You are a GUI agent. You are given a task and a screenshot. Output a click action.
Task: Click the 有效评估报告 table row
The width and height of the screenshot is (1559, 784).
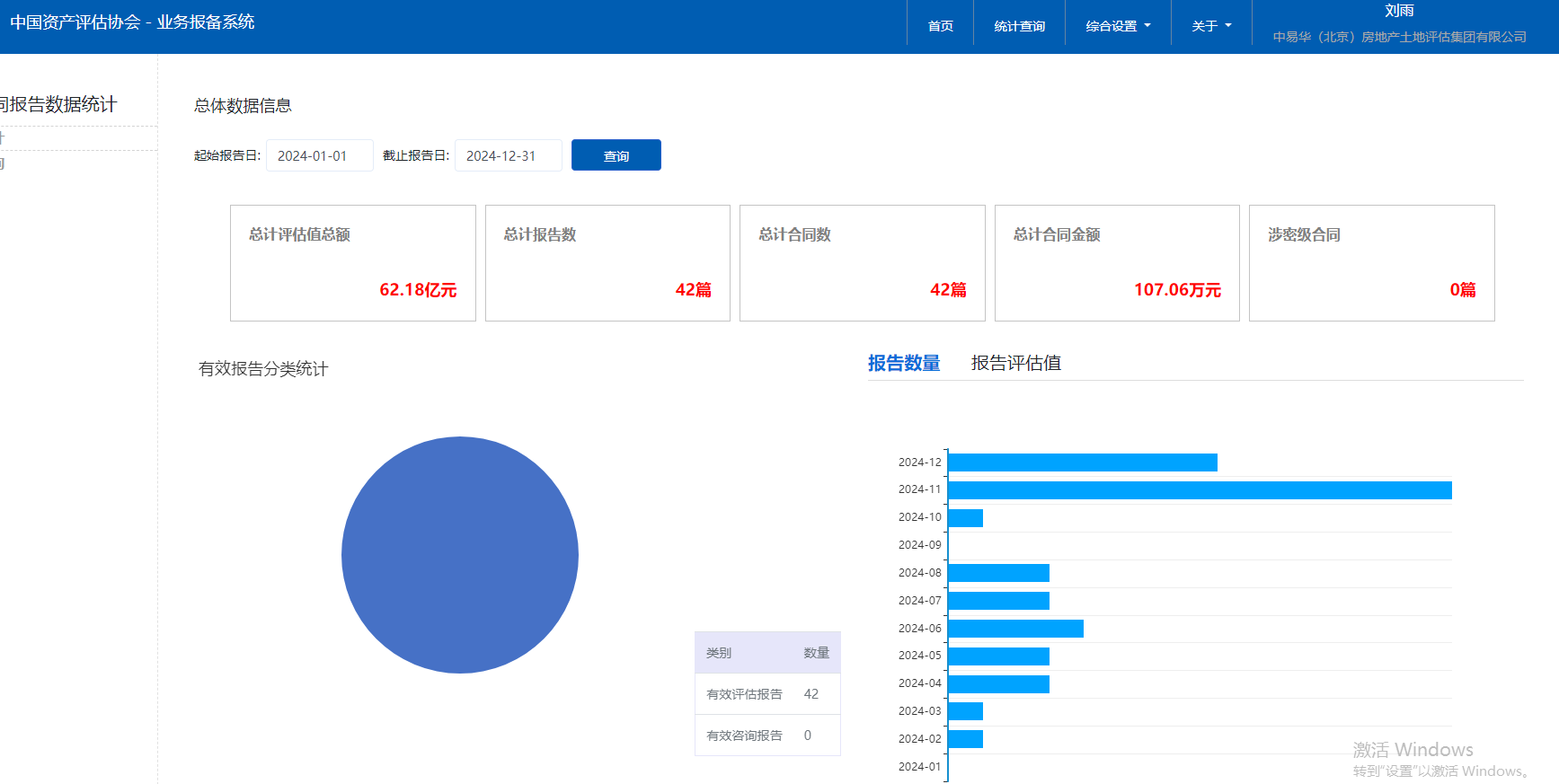tap(766, 694)
